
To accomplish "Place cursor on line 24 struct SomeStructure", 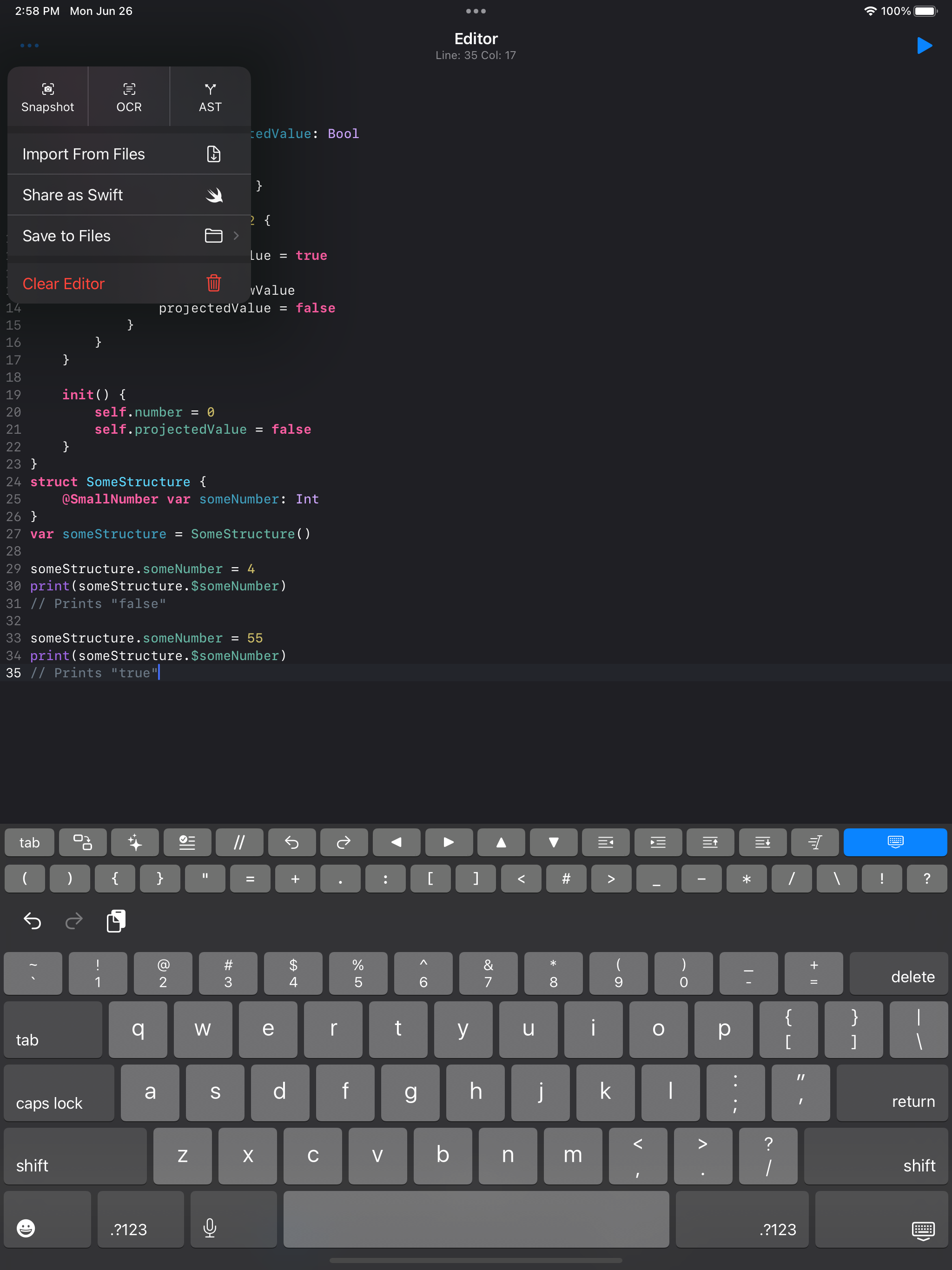I will point(118,482).
